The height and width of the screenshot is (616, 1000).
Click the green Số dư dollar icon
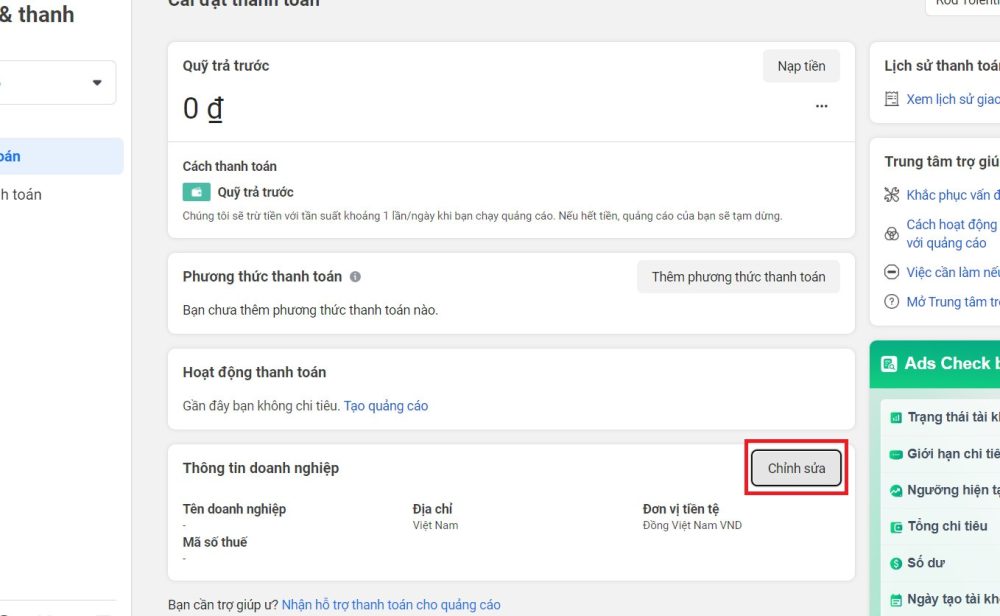point(896,564)
